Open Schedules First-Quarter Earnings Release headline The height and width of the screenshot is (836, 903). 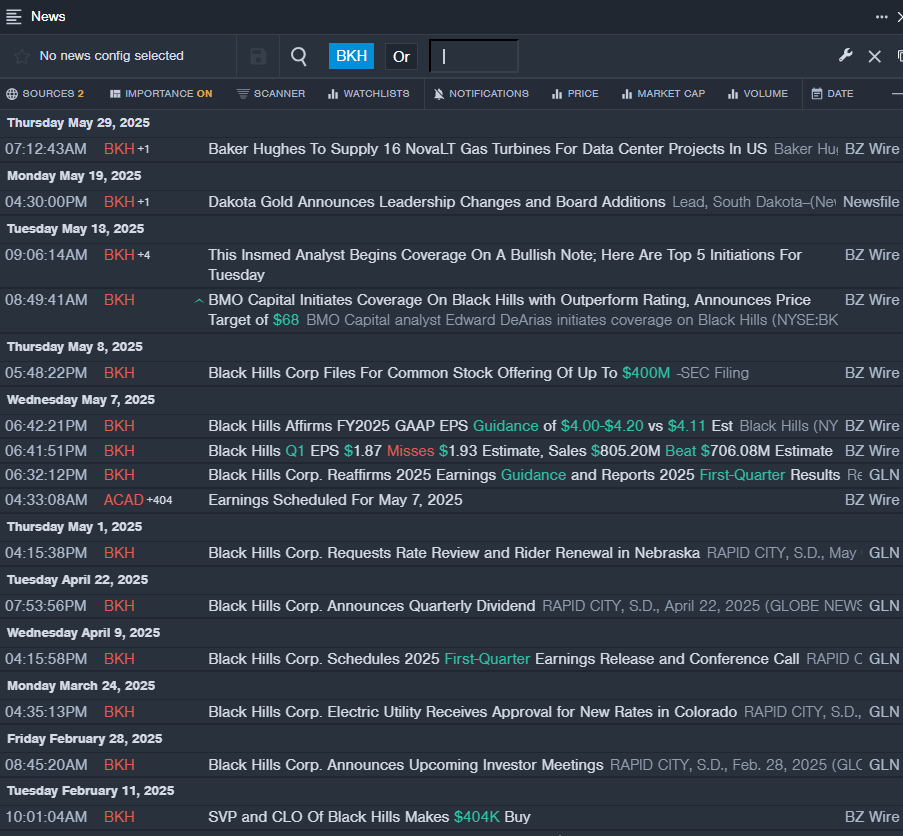(x=503, y=659)
